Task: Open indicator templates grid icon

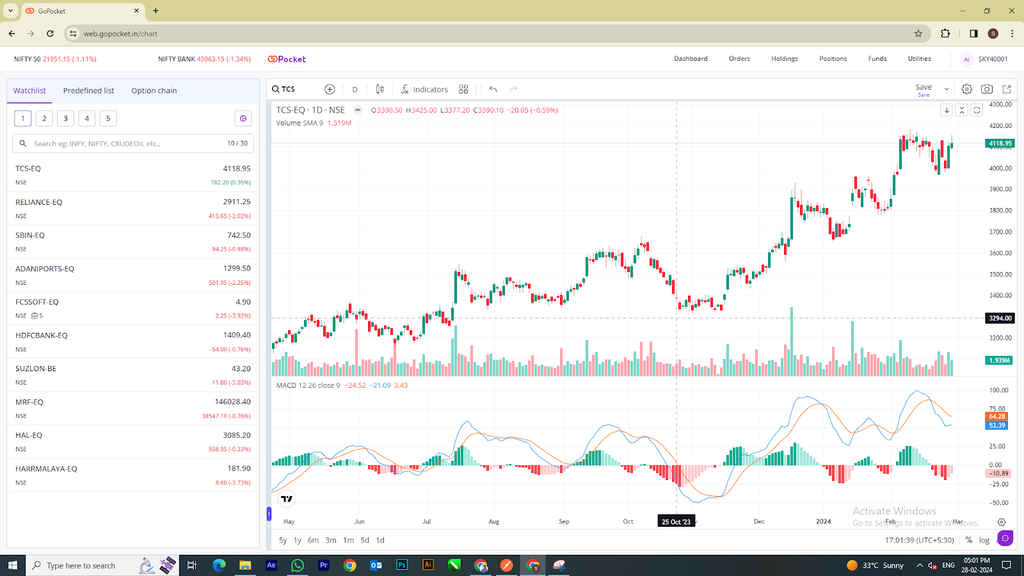Action: (464, 89)
